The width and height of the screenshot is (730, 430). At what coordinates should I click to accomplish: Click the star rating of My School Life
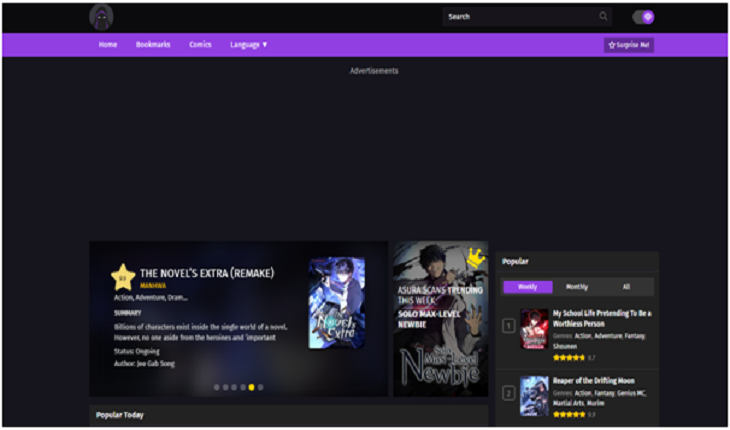(x=568, y=358)
